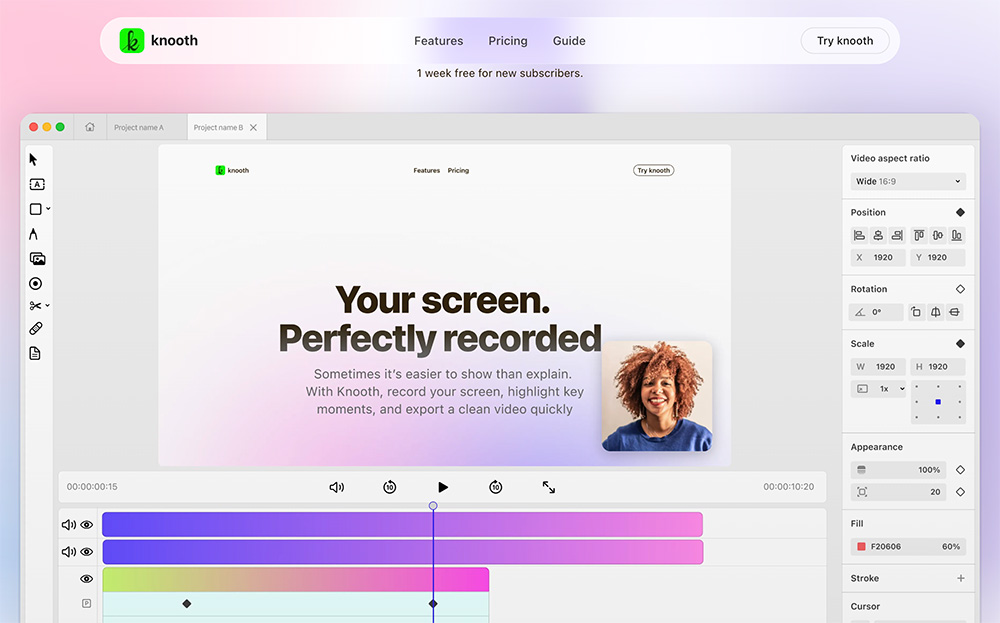The width and height of the screenshot is (1000, 623).
Task: Open the 1x scale multiplier dropdown
Action: coord(878,388)
